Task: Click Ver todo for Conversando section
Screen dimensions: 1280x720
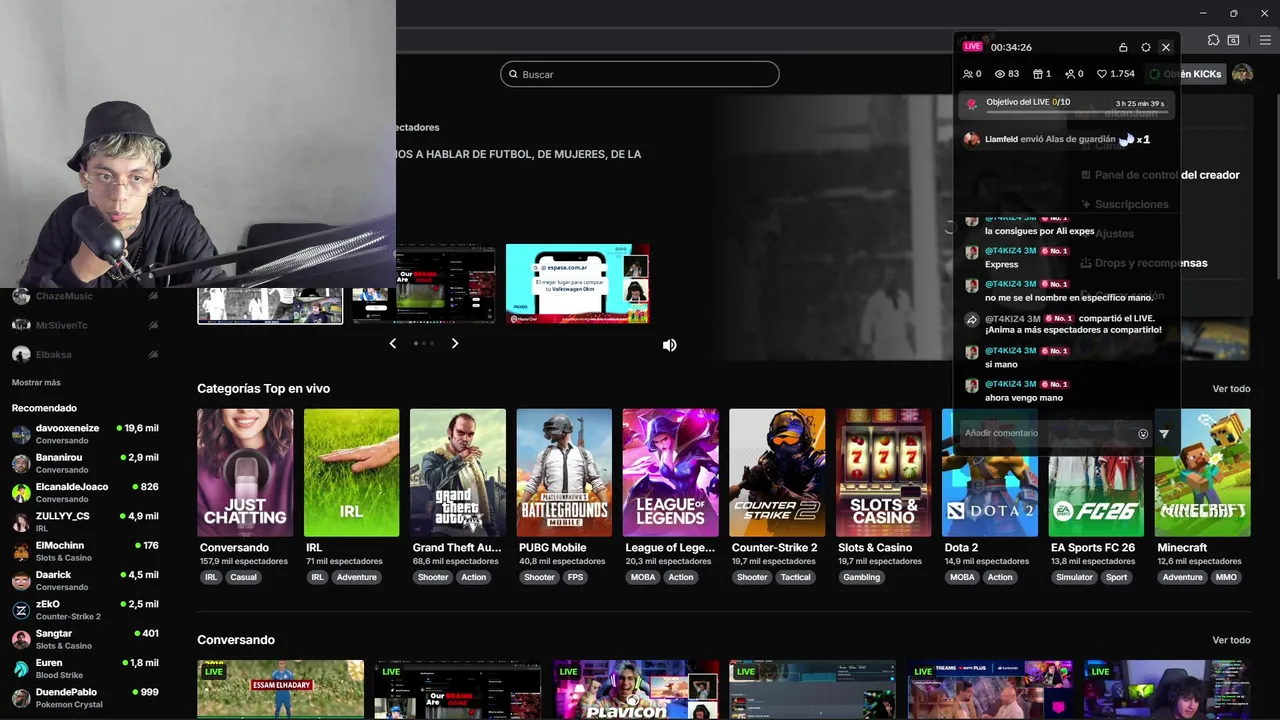Action: [1231, 640]
